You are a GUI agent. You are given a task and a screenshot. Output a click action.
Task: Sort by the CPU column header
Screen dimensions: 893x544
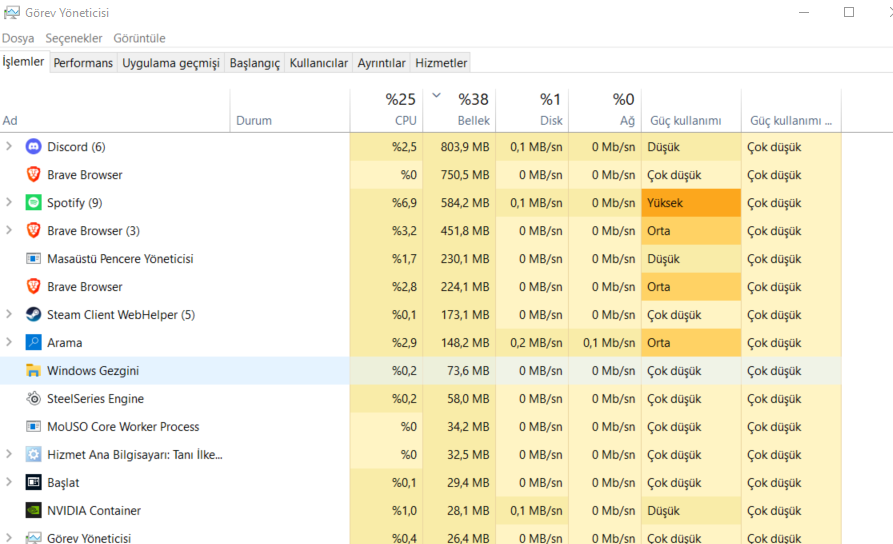386,111
